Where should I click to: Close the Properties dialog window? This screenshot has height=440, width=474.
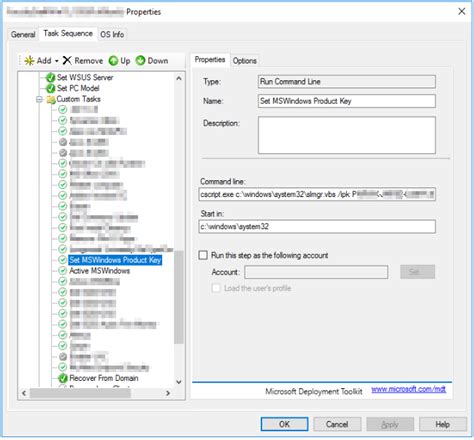coord(462,11)
